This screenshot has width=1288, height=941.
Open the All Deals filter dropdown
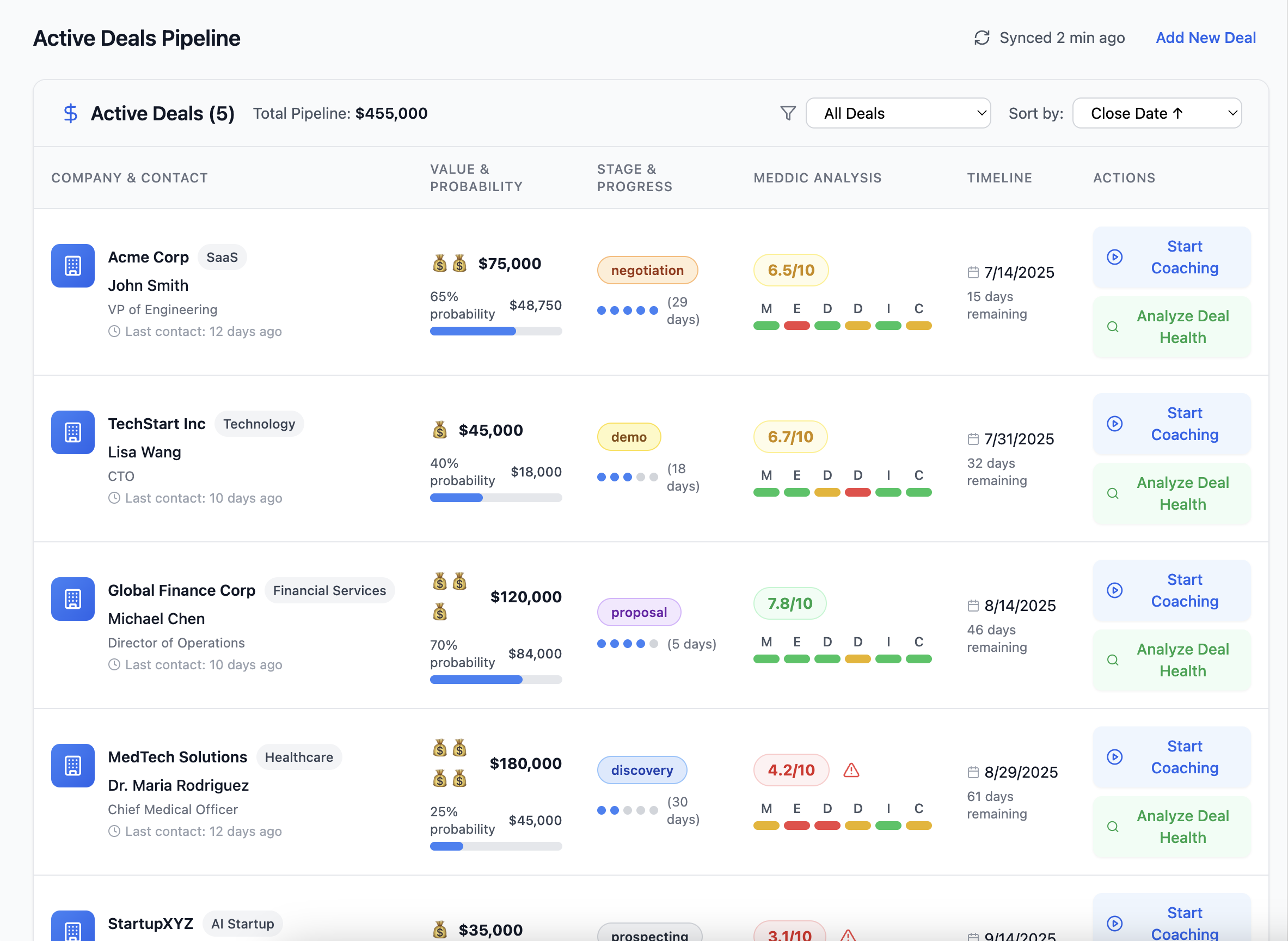click(x=898, y=113)
